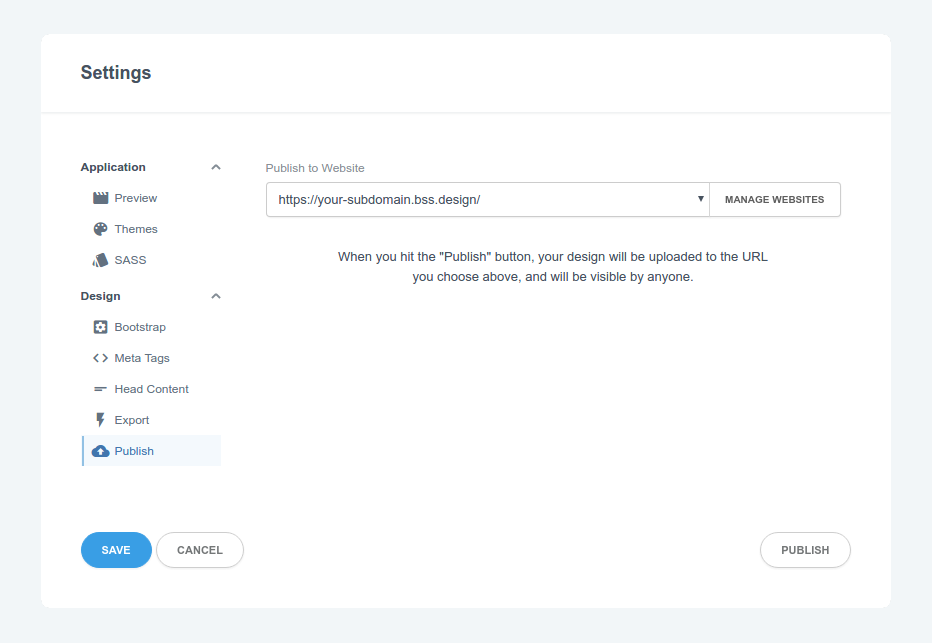Select the Head Content lines icon

coord(100,389)
